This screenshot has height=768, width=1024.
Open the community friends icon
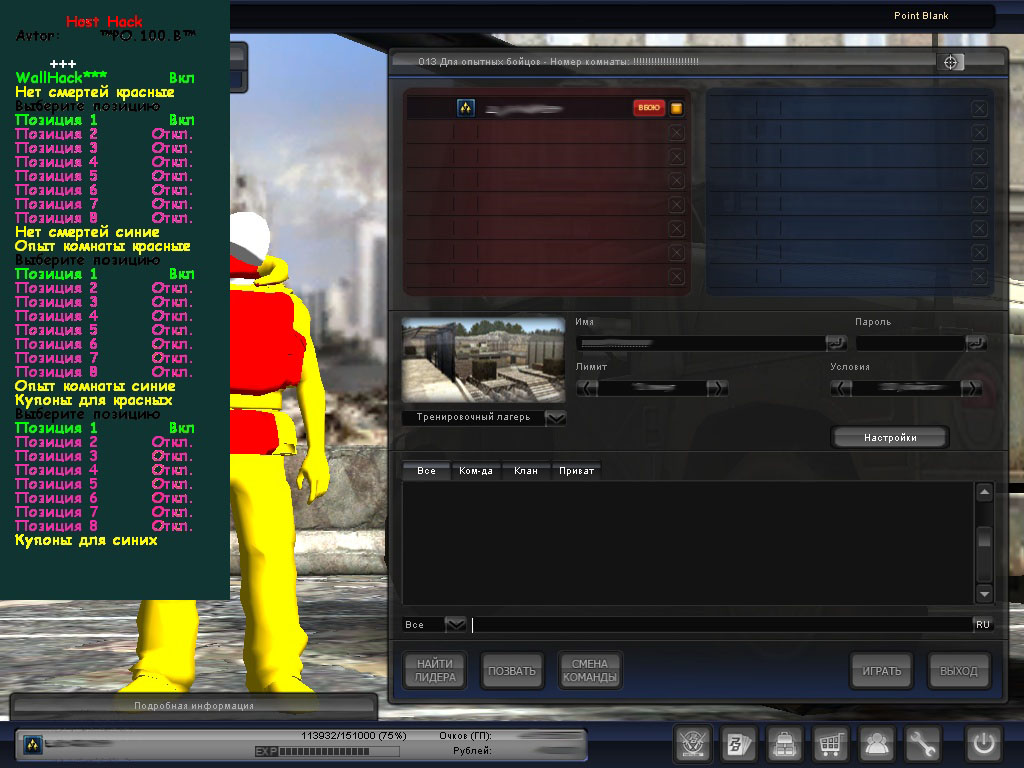876,744
